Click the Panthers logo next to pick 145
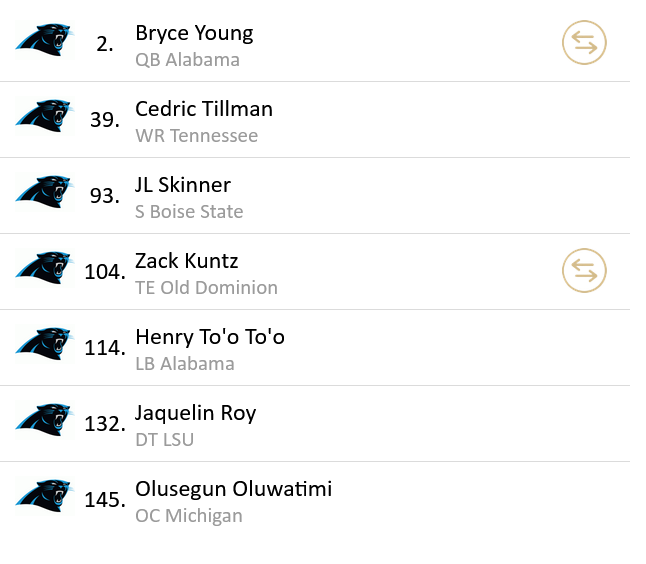This screenshot has width=646, height=564. 44,498
